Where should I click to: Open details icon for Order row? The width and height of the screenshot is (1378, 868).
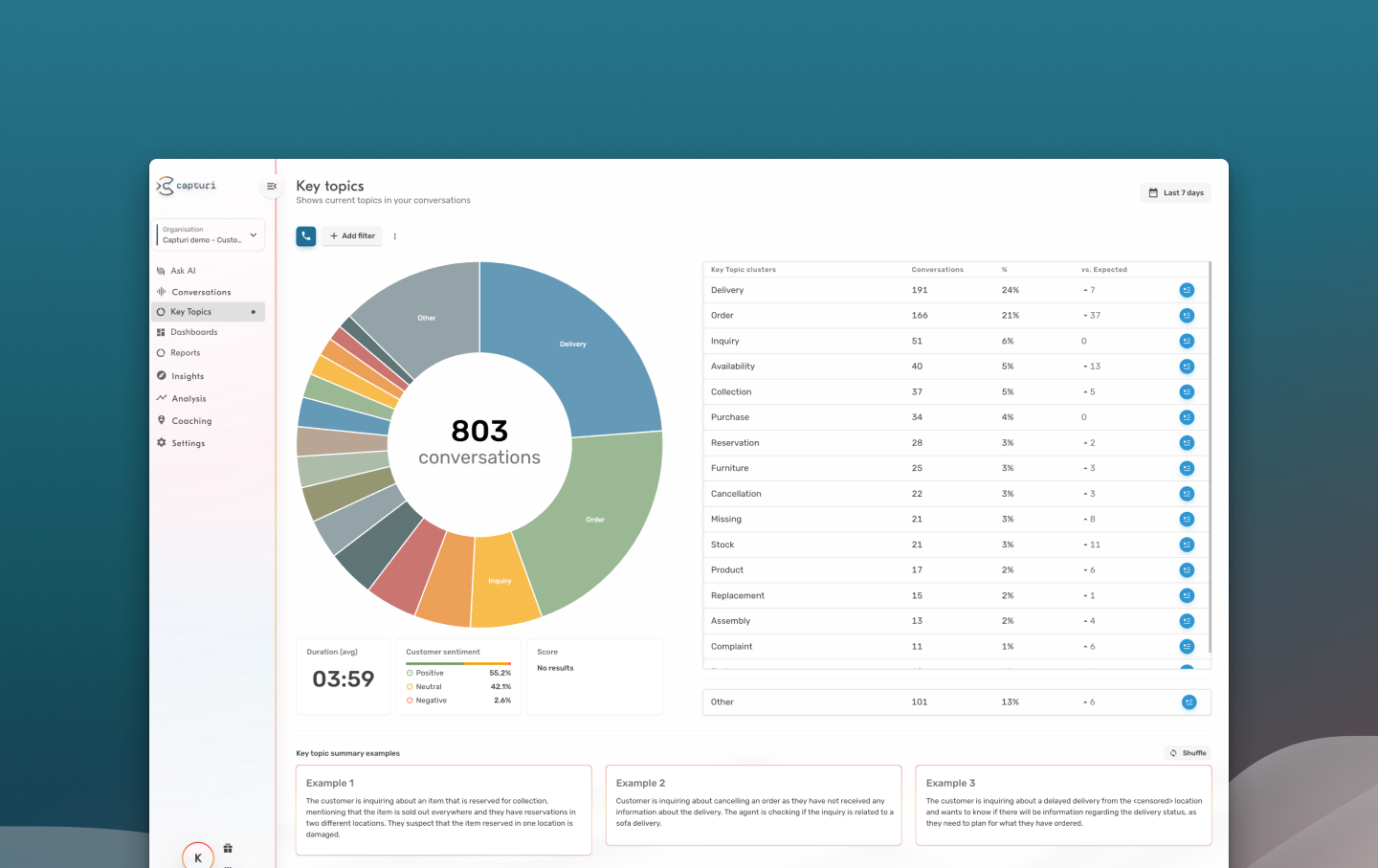pos(1187,315)
